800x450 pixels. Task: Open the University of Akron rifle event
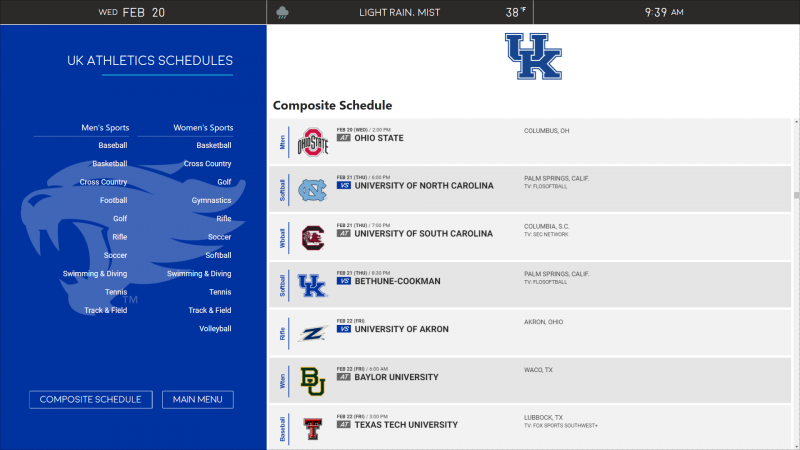tap(530, 333)
